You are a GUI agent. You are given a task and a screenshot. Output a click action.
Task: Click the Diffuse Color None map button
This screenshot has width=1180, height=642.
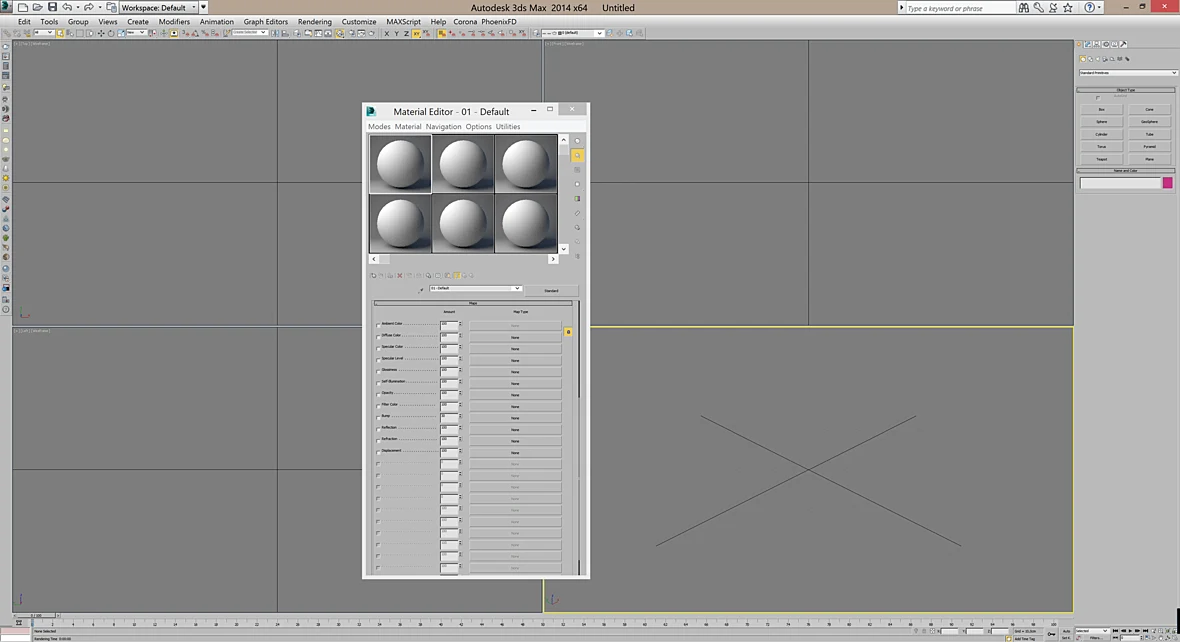coord(515,337)
